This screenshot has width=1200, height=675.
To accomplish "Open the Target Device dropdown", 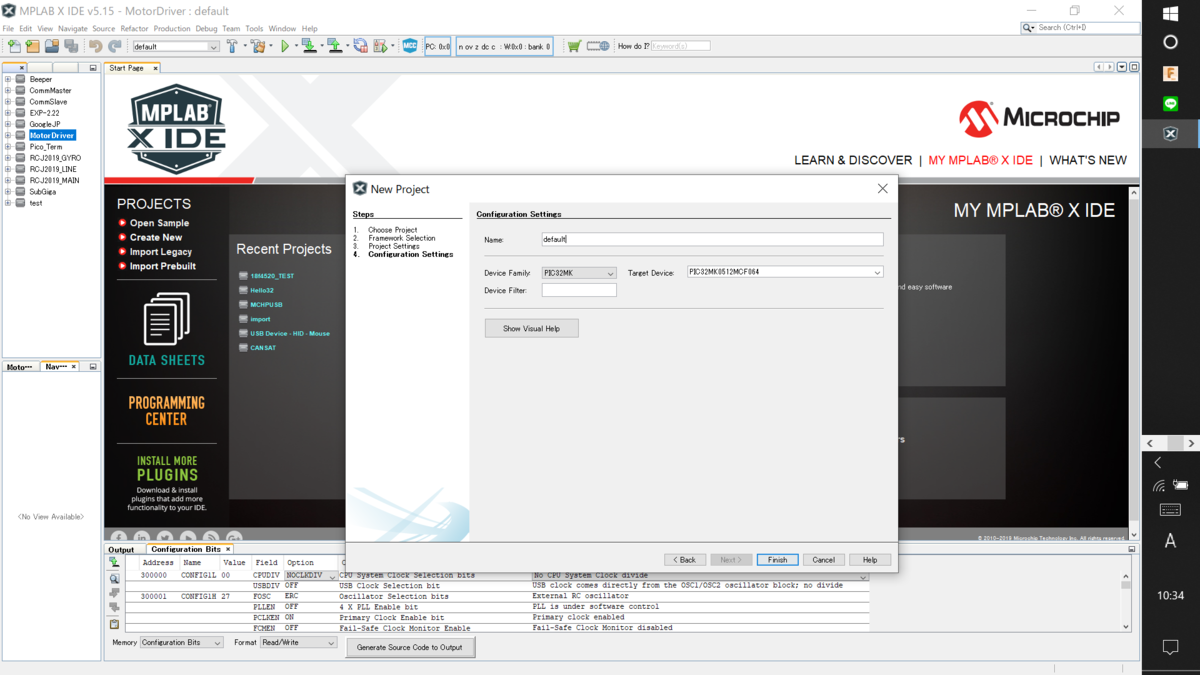I will 785,272.
